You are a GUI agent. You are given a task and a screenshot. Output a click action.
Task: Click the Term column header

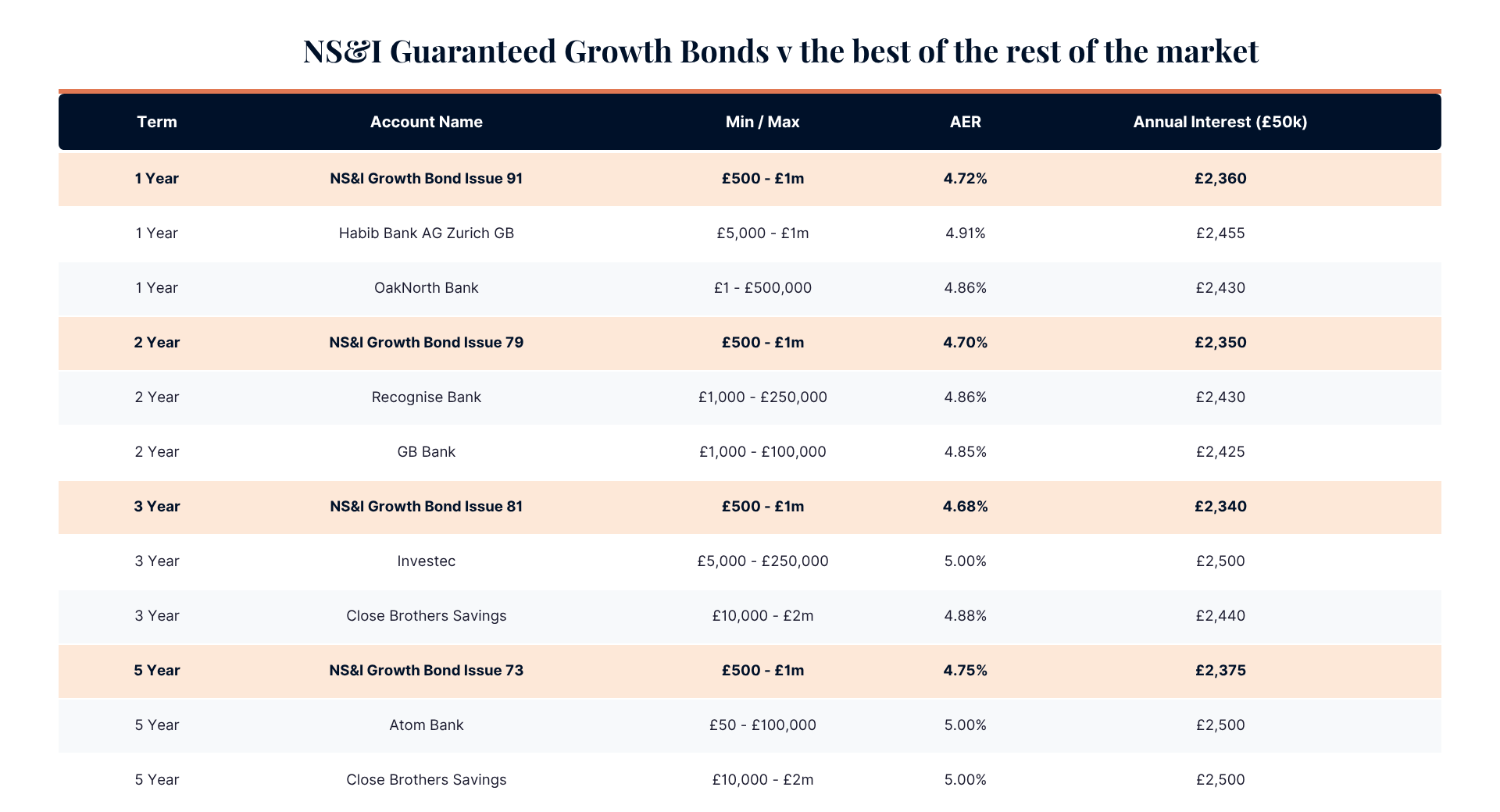tap(157, 122)
